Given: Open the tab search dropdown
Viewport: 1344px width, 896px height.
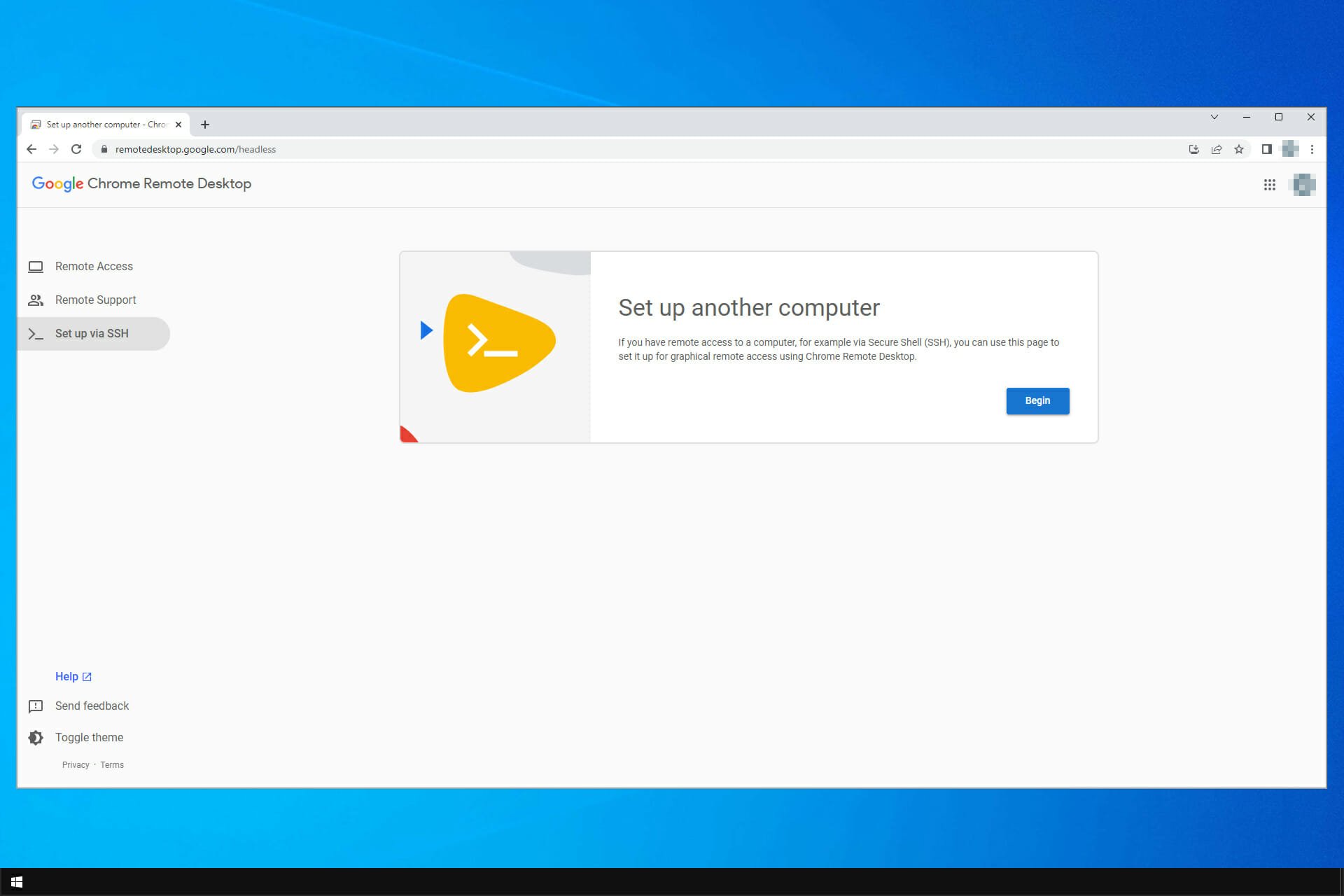Looking at the screenshot, I should point(1214,117).
